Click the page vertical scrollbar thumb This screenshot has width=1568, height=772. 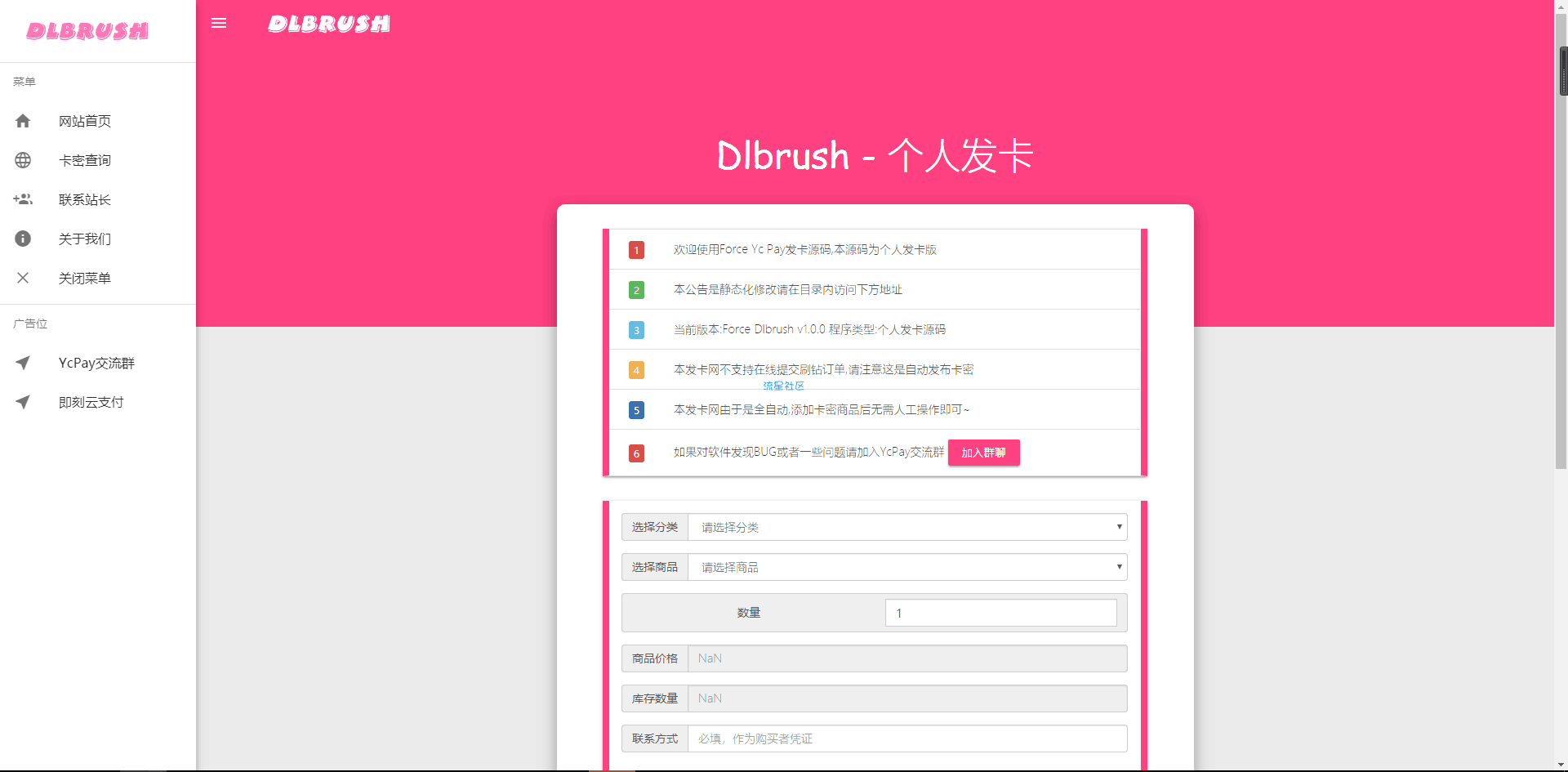click(x=1561, y=242)
